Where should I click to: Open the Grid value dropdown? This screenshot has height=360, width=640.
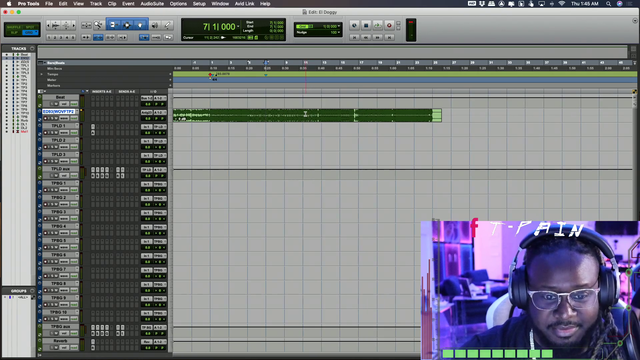[339, 26]
